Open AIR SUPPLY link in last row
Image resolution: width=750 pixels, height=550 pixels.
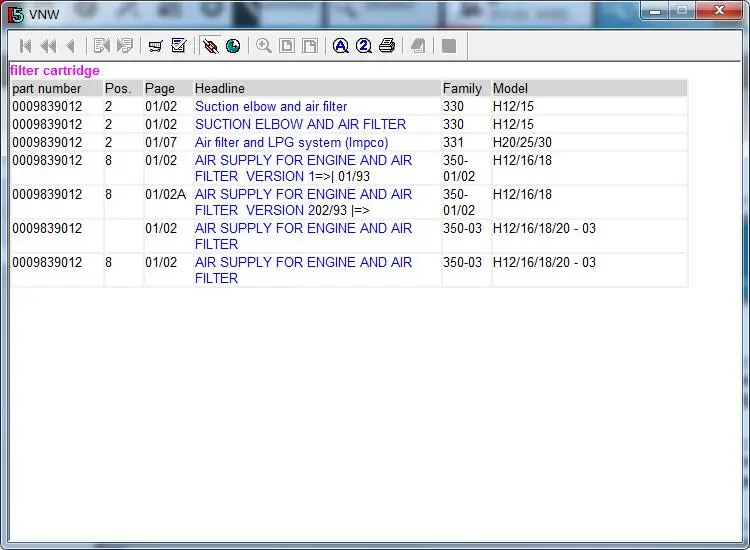click(x=303, y=270)
